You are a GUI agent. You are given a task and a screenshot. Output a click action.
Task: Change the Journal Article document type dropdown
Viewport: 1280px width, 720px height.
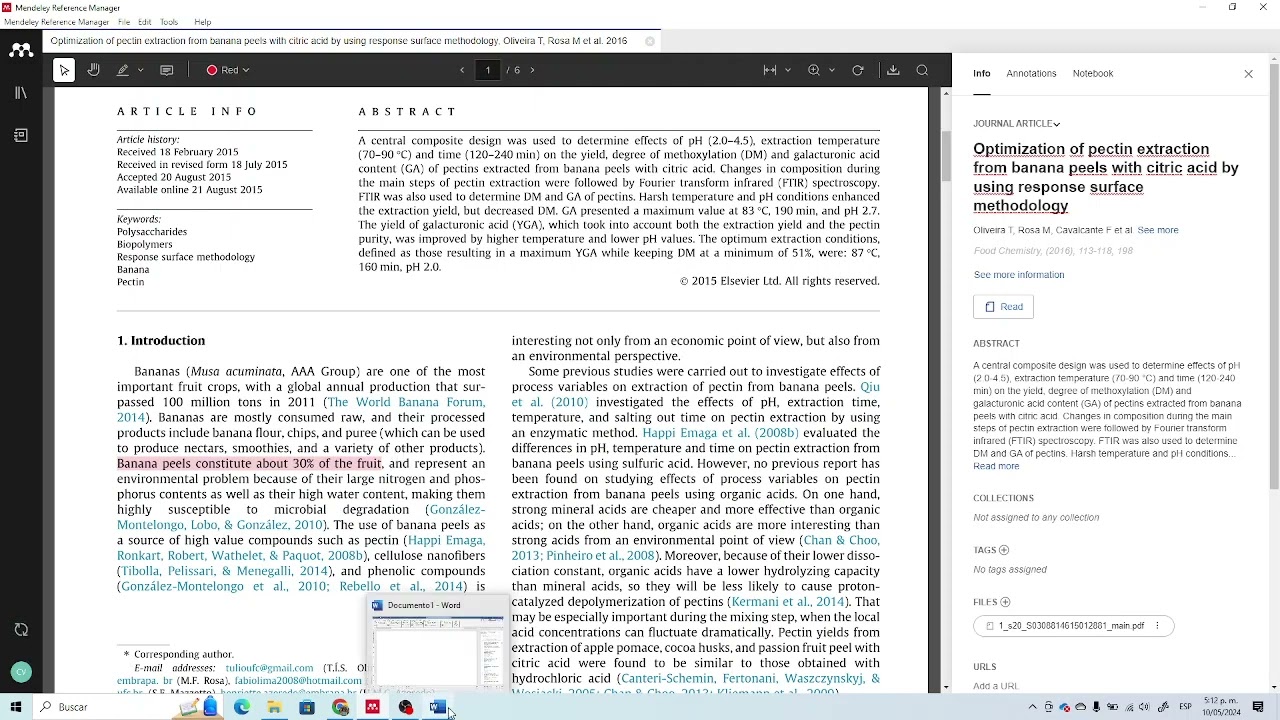coord(1017,124)
